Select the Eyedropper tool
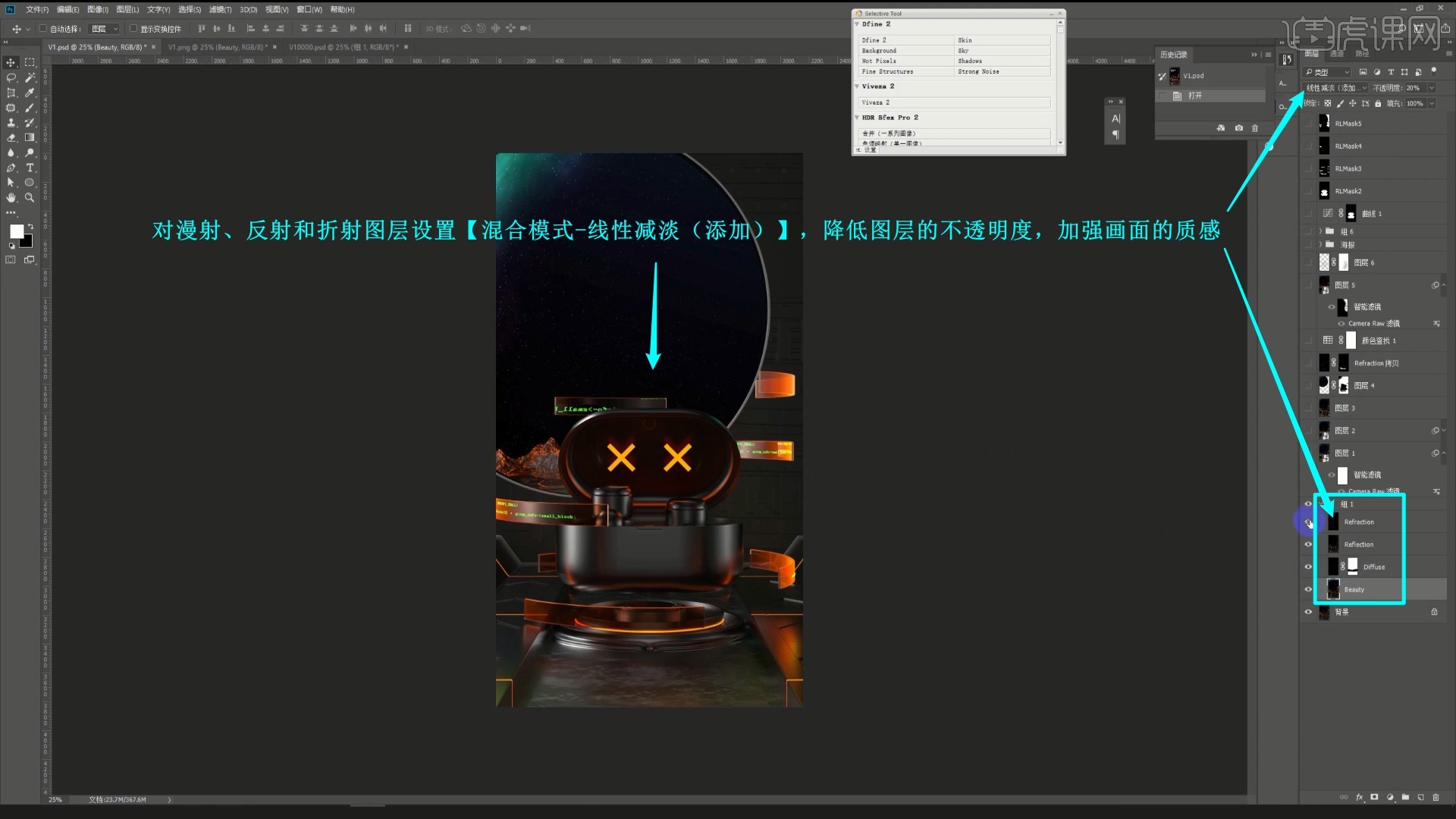Screen dimensions: 1456x819 pos(30,93)
